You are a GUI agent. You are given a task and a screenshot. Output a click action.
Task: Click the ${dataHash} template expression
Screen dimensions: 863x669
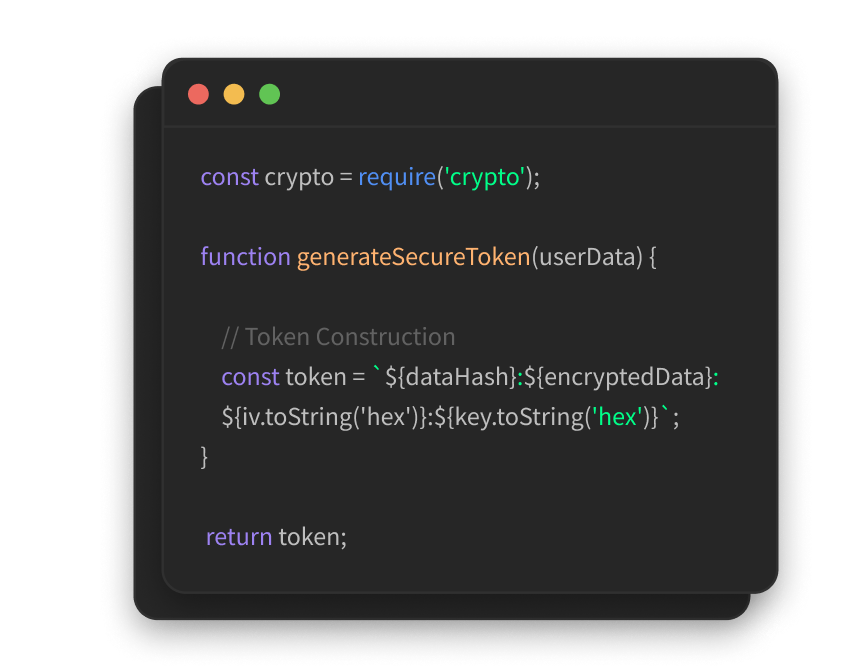pyautogui.click(x=451, y=377)
